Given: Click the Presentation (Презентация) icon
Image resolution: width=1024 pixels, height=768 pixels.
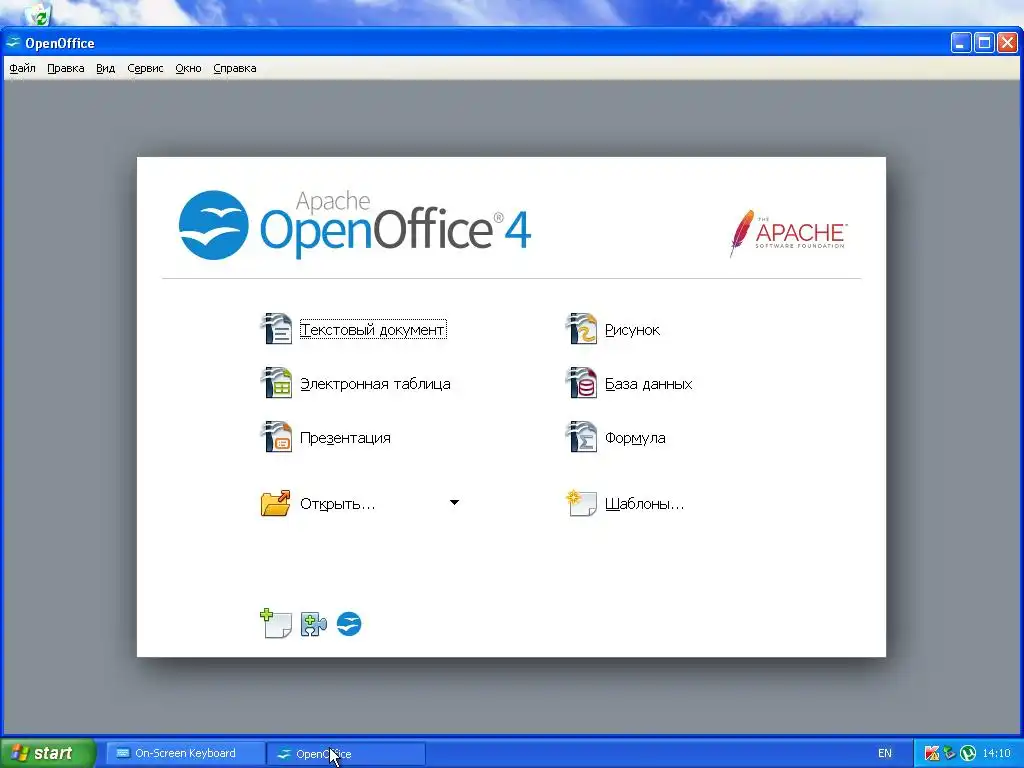Looking at the screenshot, I should [x=276, y=437].
